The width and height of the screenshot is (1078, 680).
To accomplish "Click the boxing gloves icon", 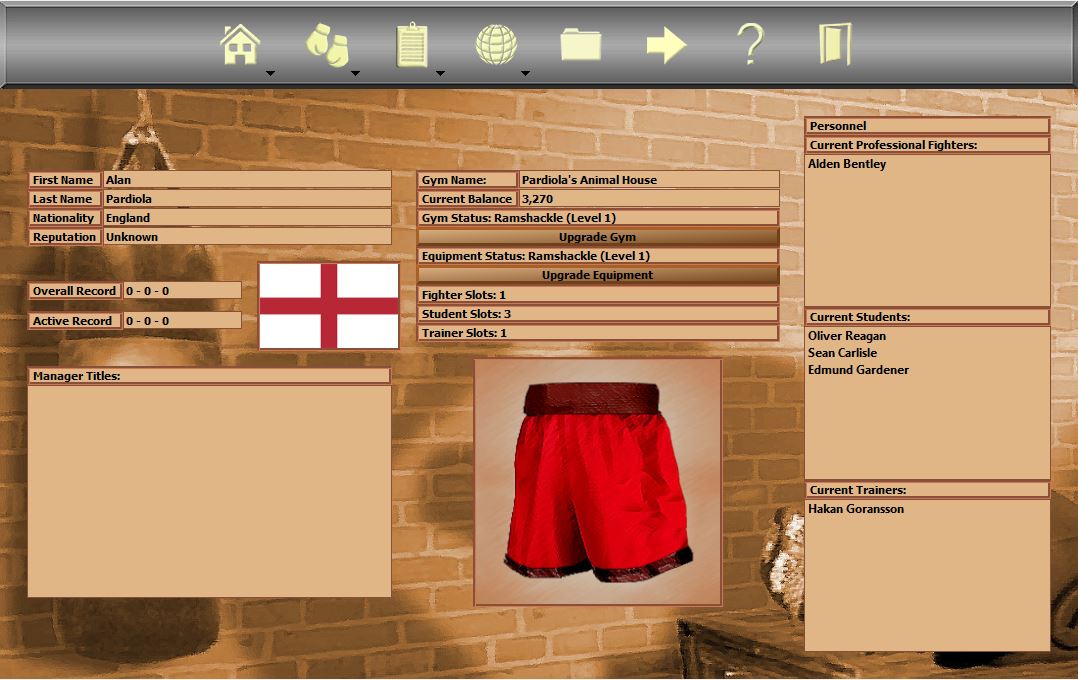I will pyautogui.click(x=327, y=45).
